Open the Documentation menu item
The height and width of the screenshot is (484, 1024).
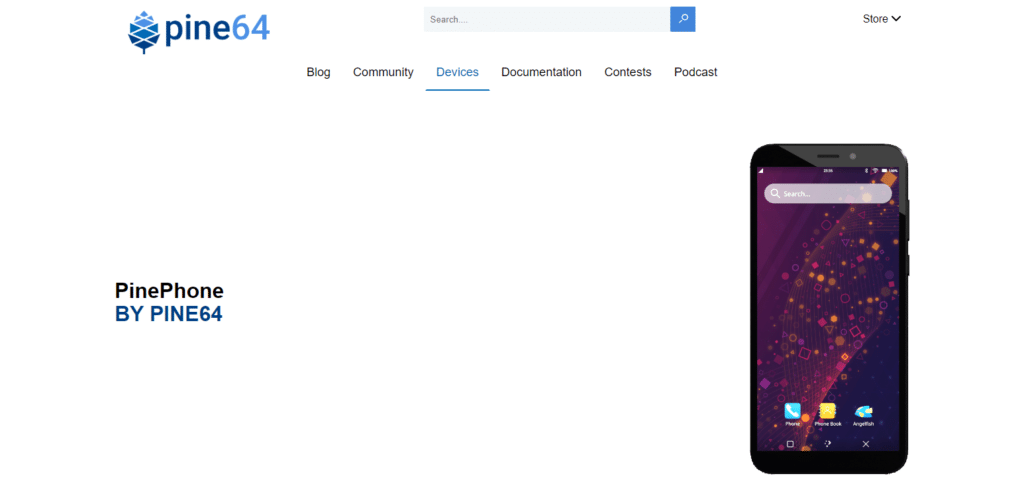(x=541, y=72)
